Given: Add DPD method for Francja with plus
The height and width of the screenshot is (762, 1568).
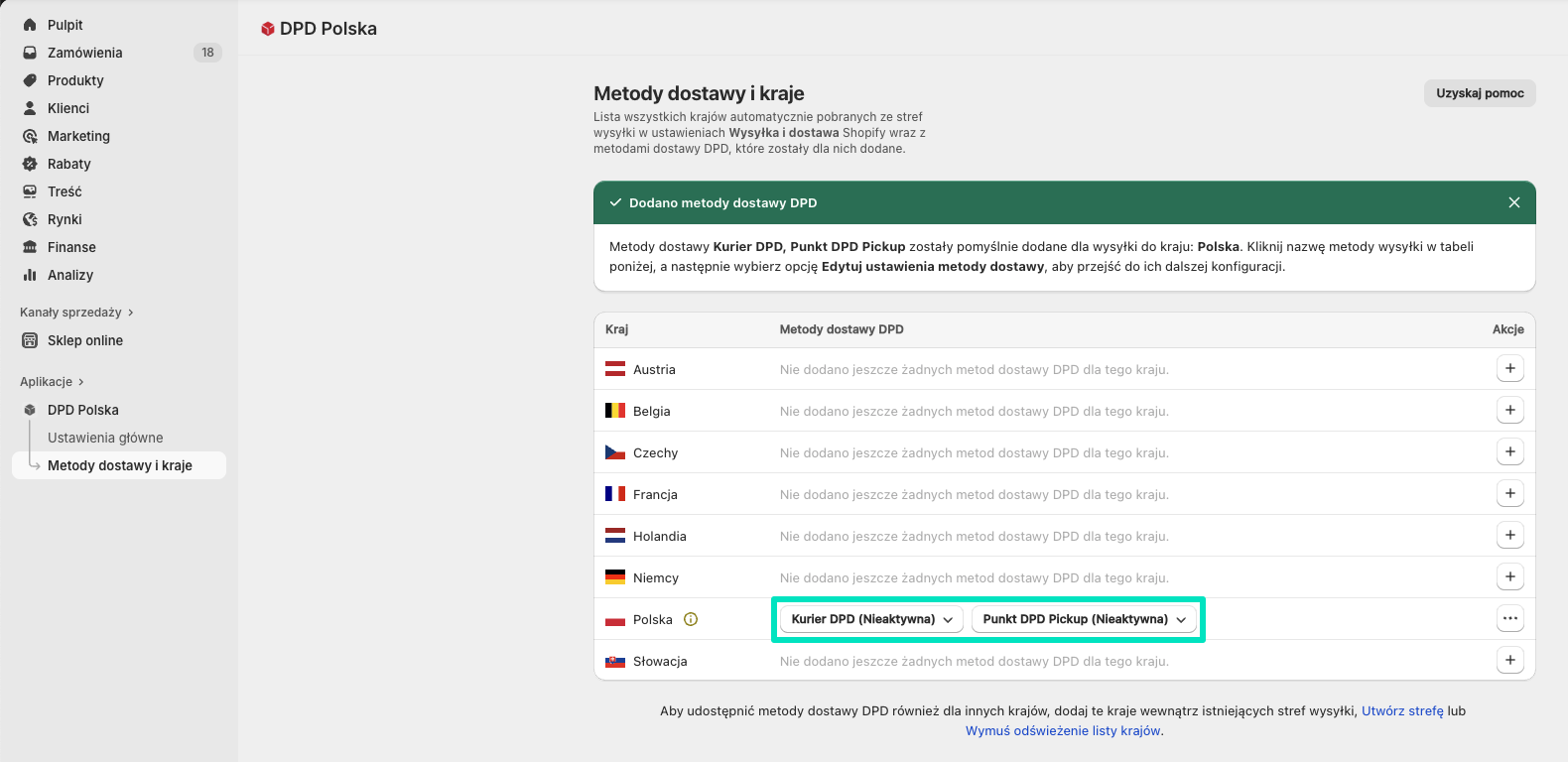Looking at the screenshot, I should click(x=1509, y=494).
